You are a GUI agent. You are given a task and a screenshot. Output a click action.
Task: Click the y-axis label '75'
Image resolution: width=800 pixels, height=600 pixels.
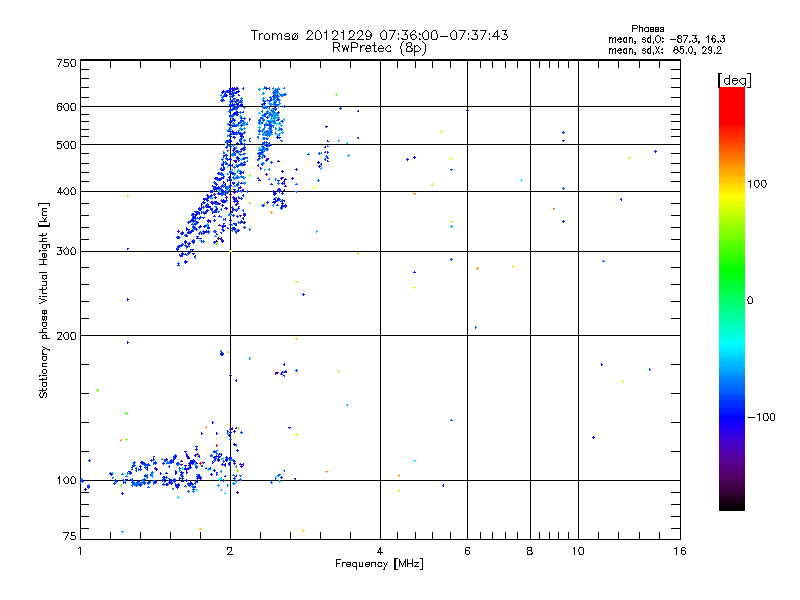[70, 536]
